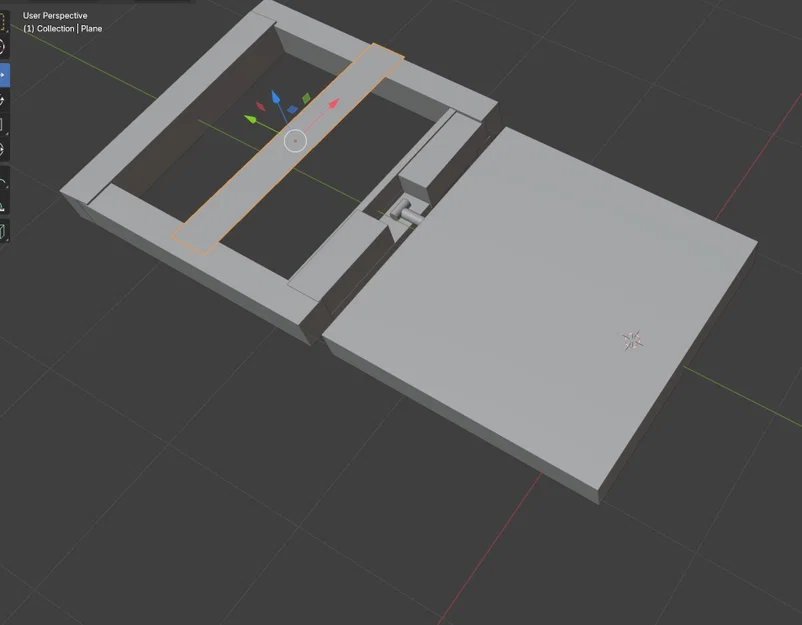Click the blue plane handle of gizmo

pos(292,109)
